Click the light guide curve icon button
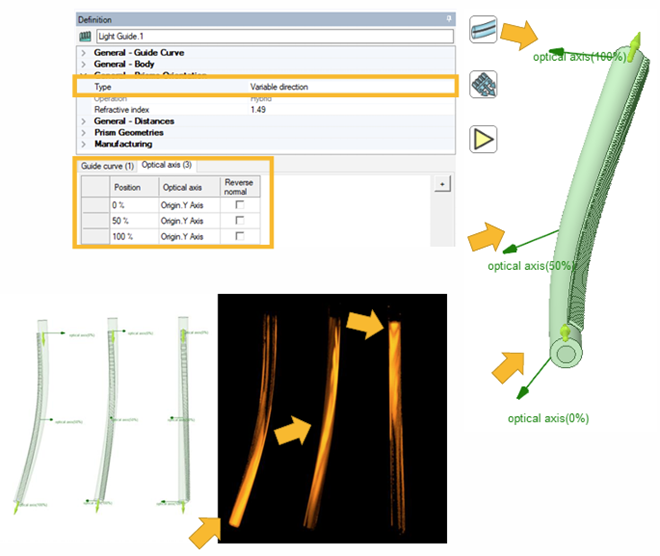660x556 pixels. pos(483,29)
